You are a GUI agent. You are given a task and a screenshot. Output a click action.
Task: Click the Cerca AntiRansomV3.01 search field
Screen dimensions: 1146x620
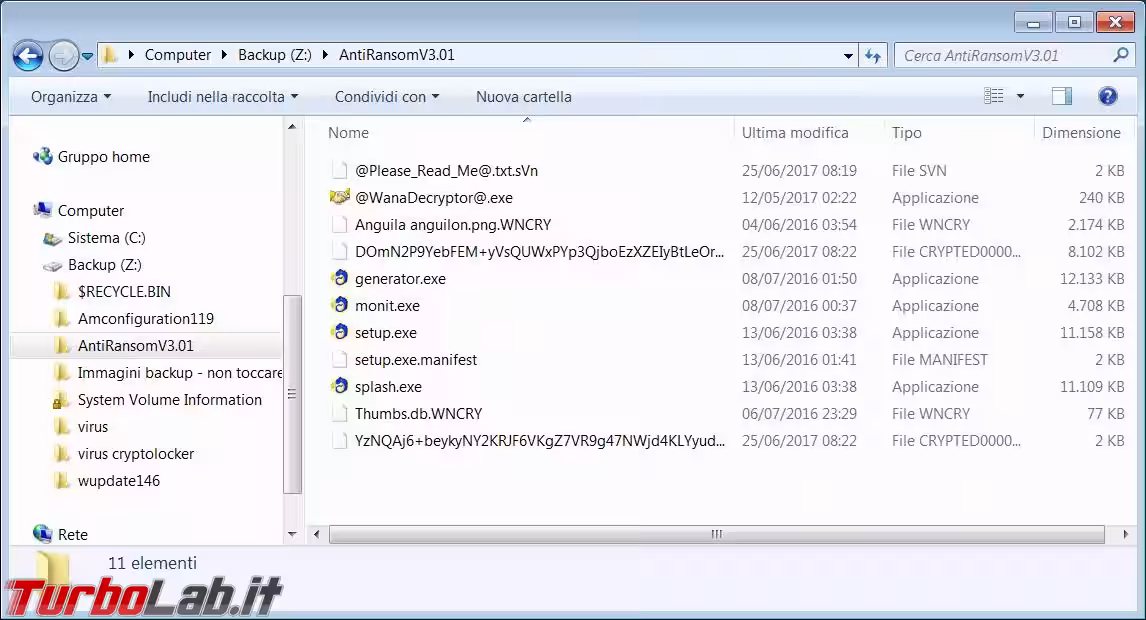1000,56
